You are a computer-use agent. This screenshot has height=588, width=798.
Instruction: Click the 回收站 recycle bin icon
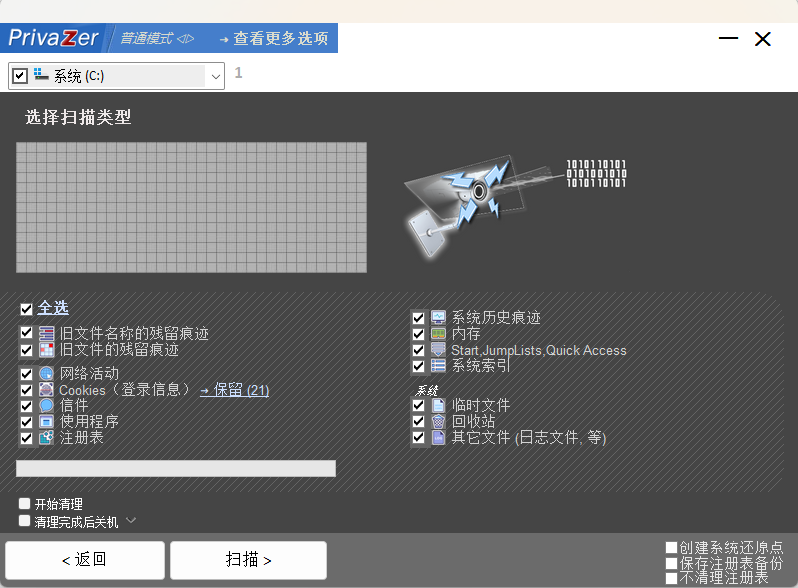click(x=438, y=421)
